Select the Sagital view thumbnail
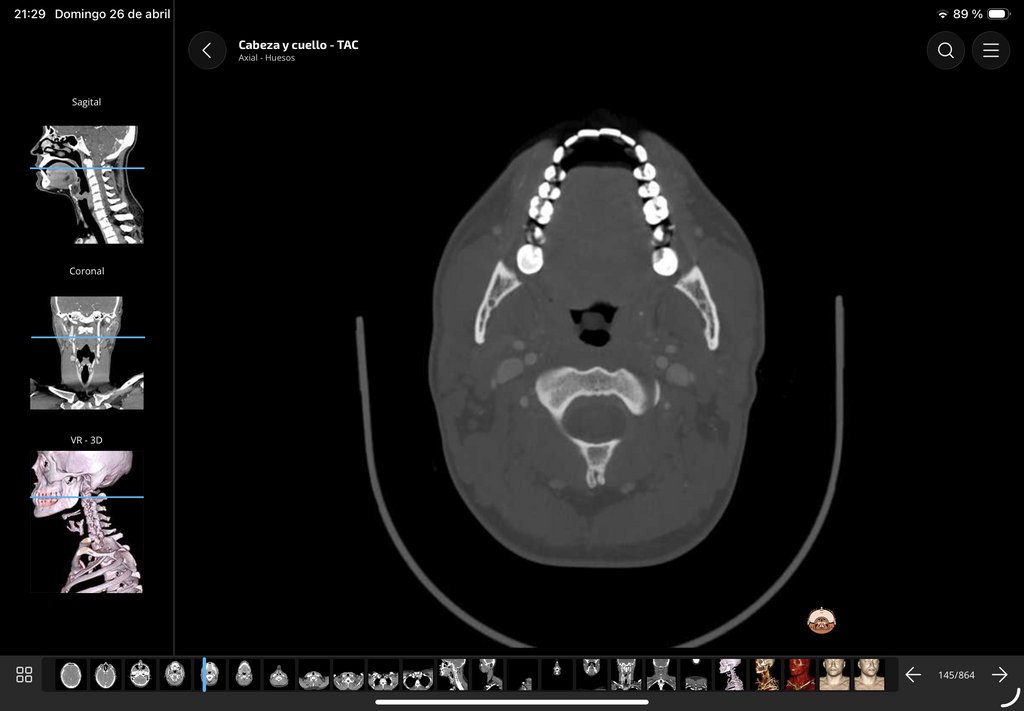The height and width of the screenshot is (711, 1024). coord(87,185)
